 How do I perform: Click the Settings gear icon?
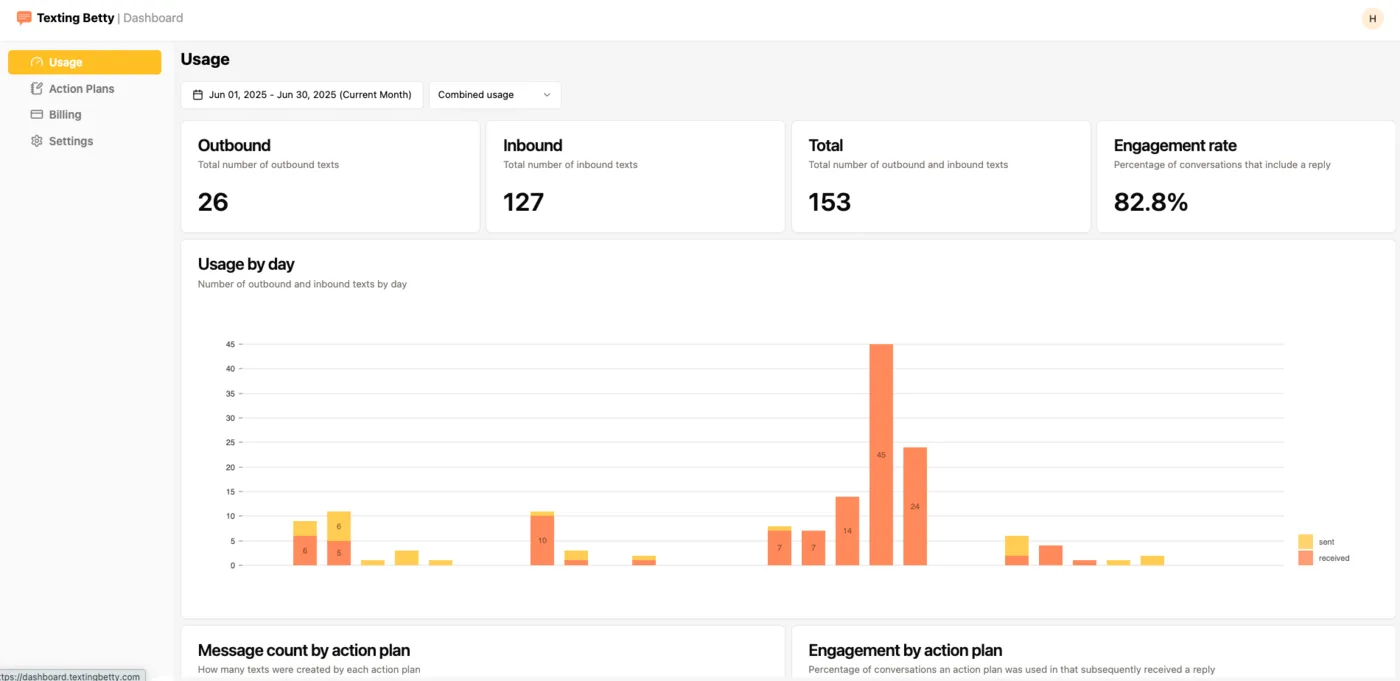click(37, 141)
